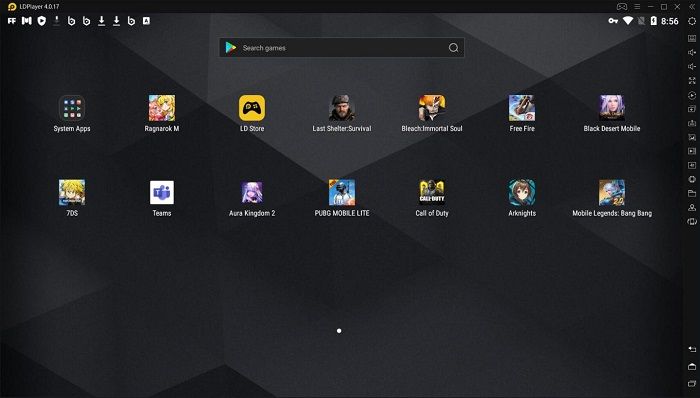This screenshot has width=700, height=398.
Task: Open the shared folder sidebar icon
Action: pyautogui.click(x=692, y=193)
